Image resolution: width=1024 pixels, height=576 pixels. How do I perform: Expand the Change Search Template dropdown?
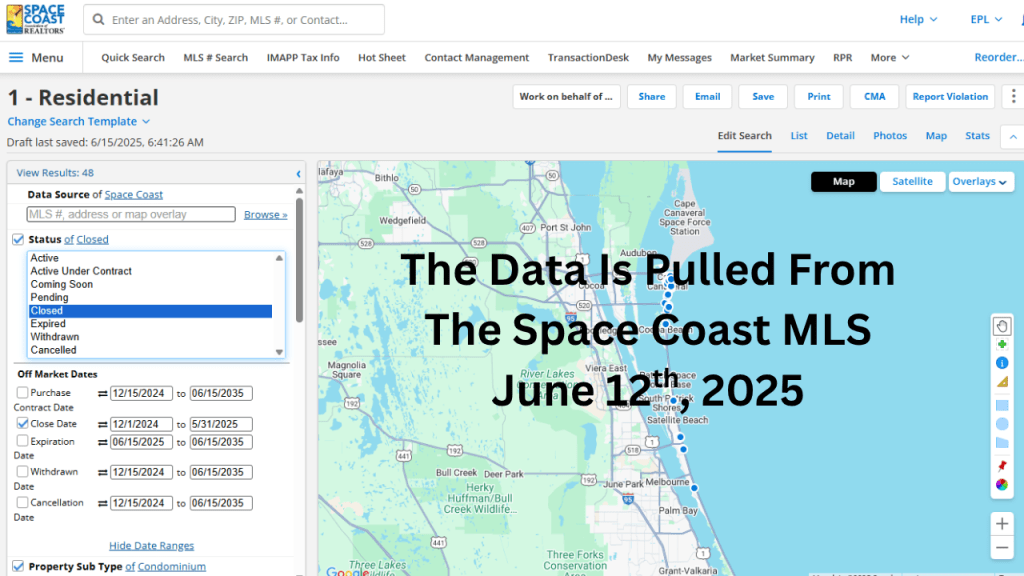pyautogui.click(x=78, y=121)
